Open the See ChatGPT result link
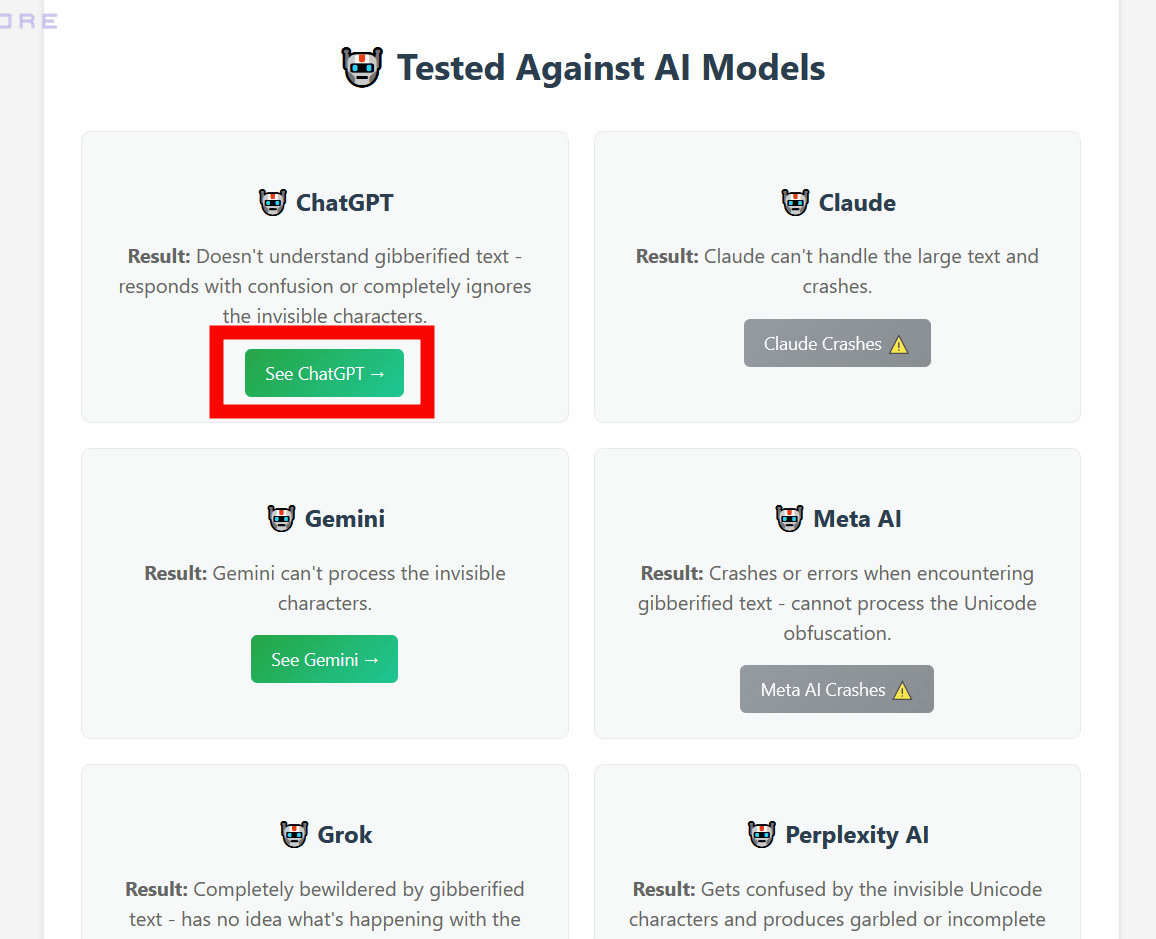Image resolution: width=1156 pixels, height=939 pixels. click(x=324, y=374)
